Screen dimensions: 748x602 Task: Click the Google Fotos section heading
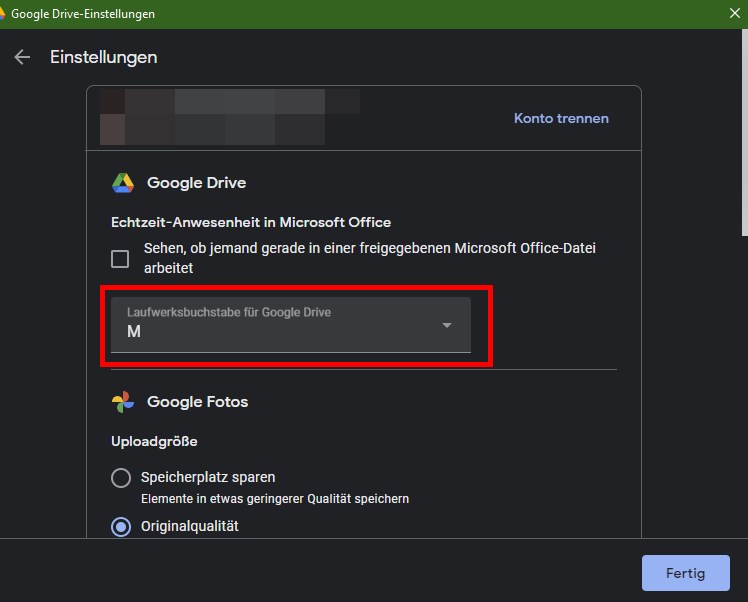click(197, 402)
